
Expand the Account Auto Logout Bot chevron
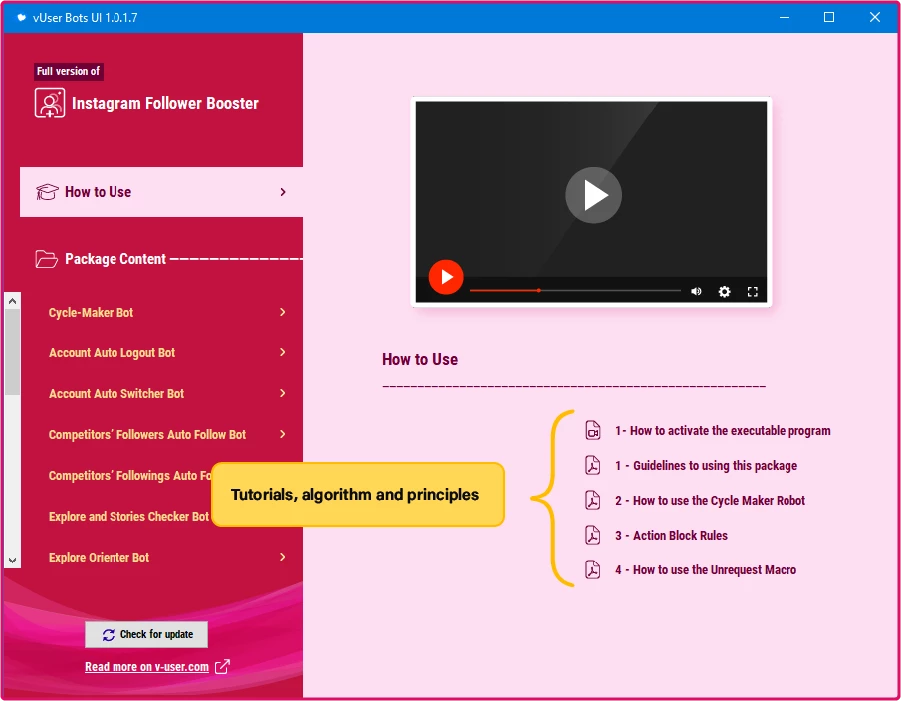(283, 352)
